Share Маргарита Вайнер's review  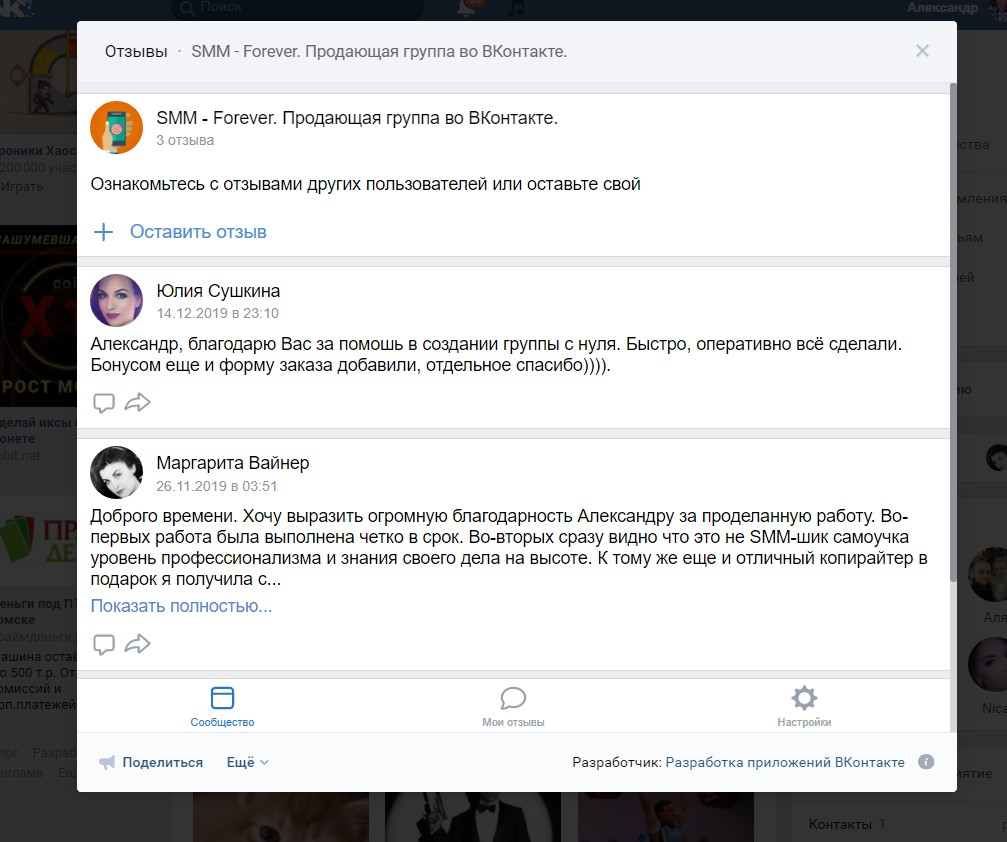[x=137, y=644]
